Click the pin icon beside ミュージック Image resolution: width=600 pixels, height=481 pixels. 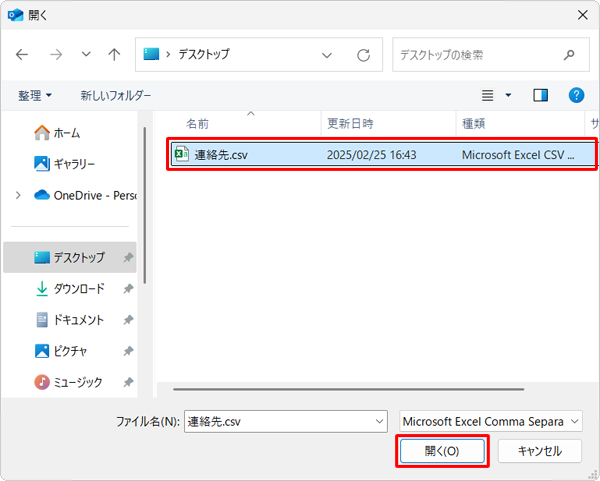click(x=128, y=382)
